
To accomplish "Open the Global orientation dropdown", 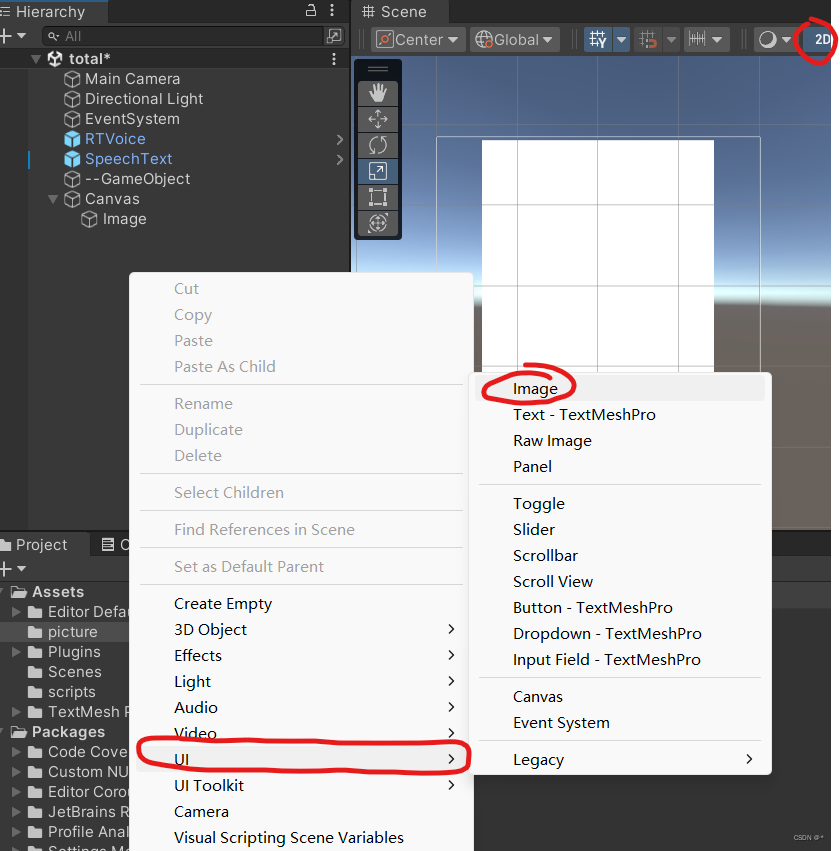I will click(x=513, y=39).
